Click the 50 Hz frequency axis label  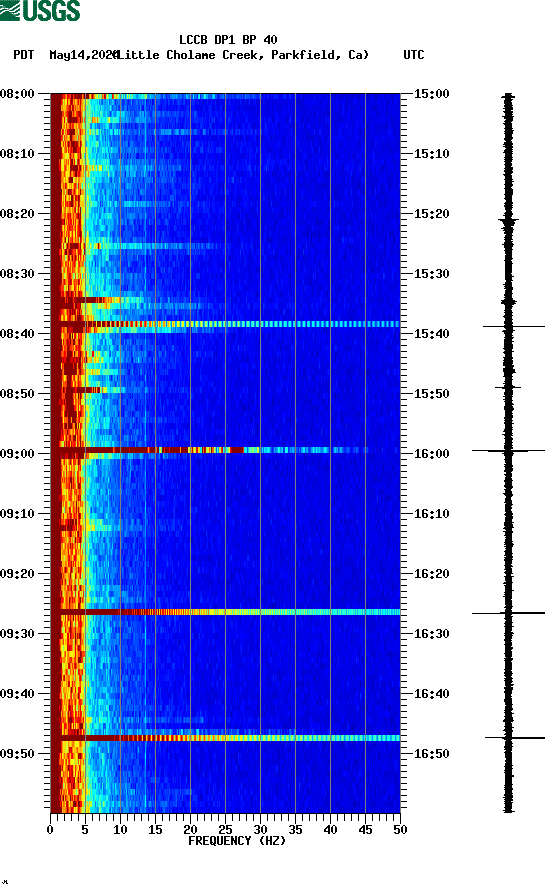tap(400, 830)
